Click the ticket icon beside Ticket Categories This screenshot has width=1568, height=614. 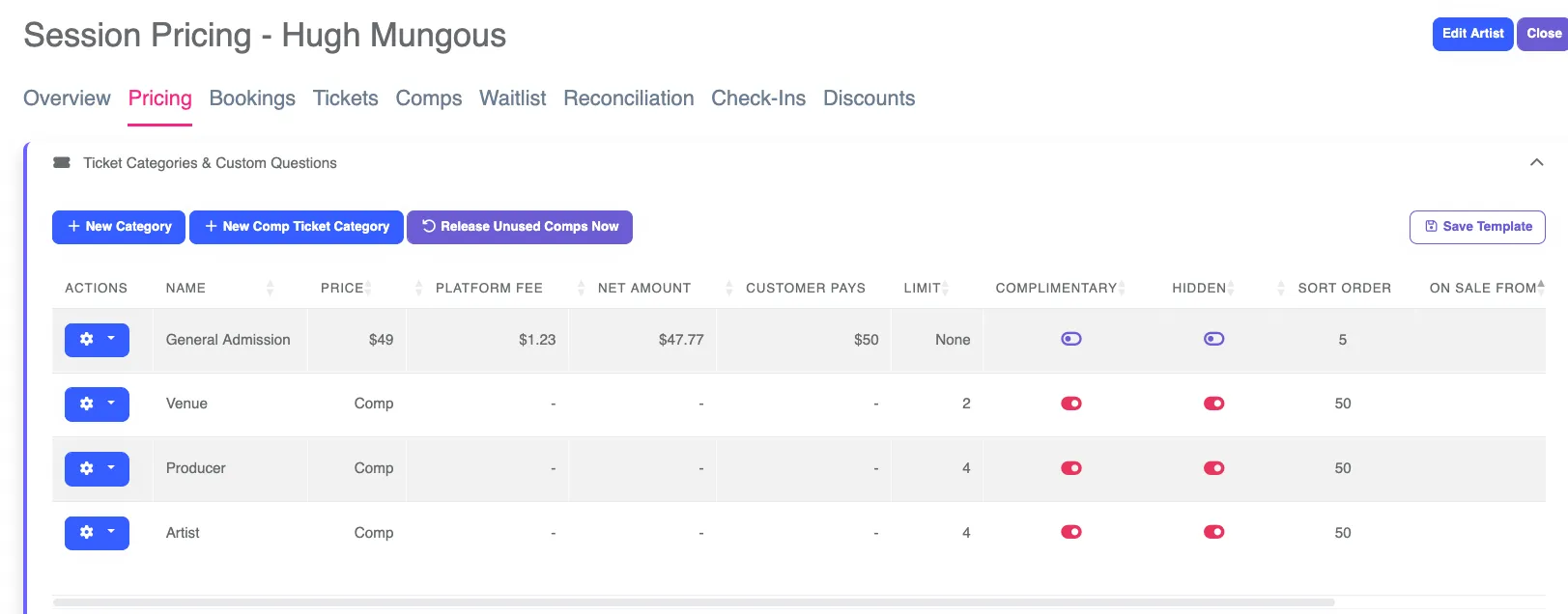click(x=62, y=162)
